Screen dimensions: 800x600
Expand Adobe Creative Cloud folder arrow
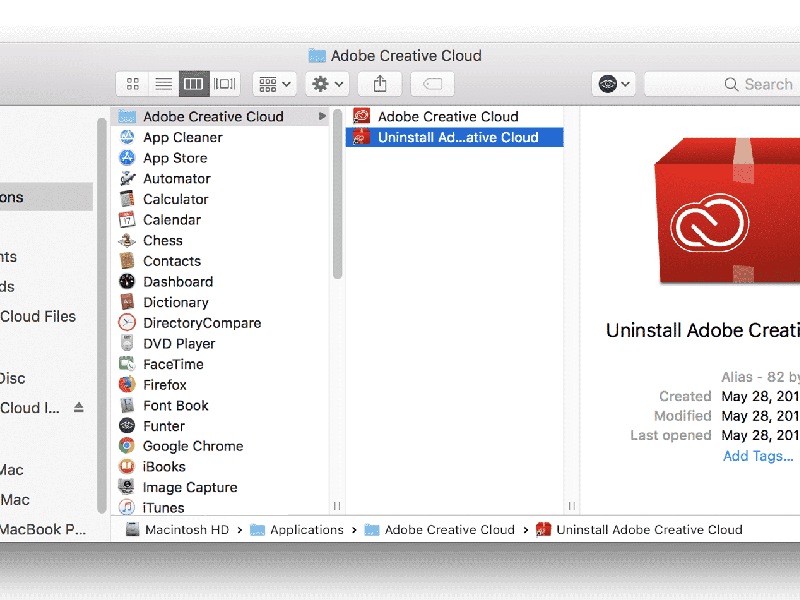[322, 116]
